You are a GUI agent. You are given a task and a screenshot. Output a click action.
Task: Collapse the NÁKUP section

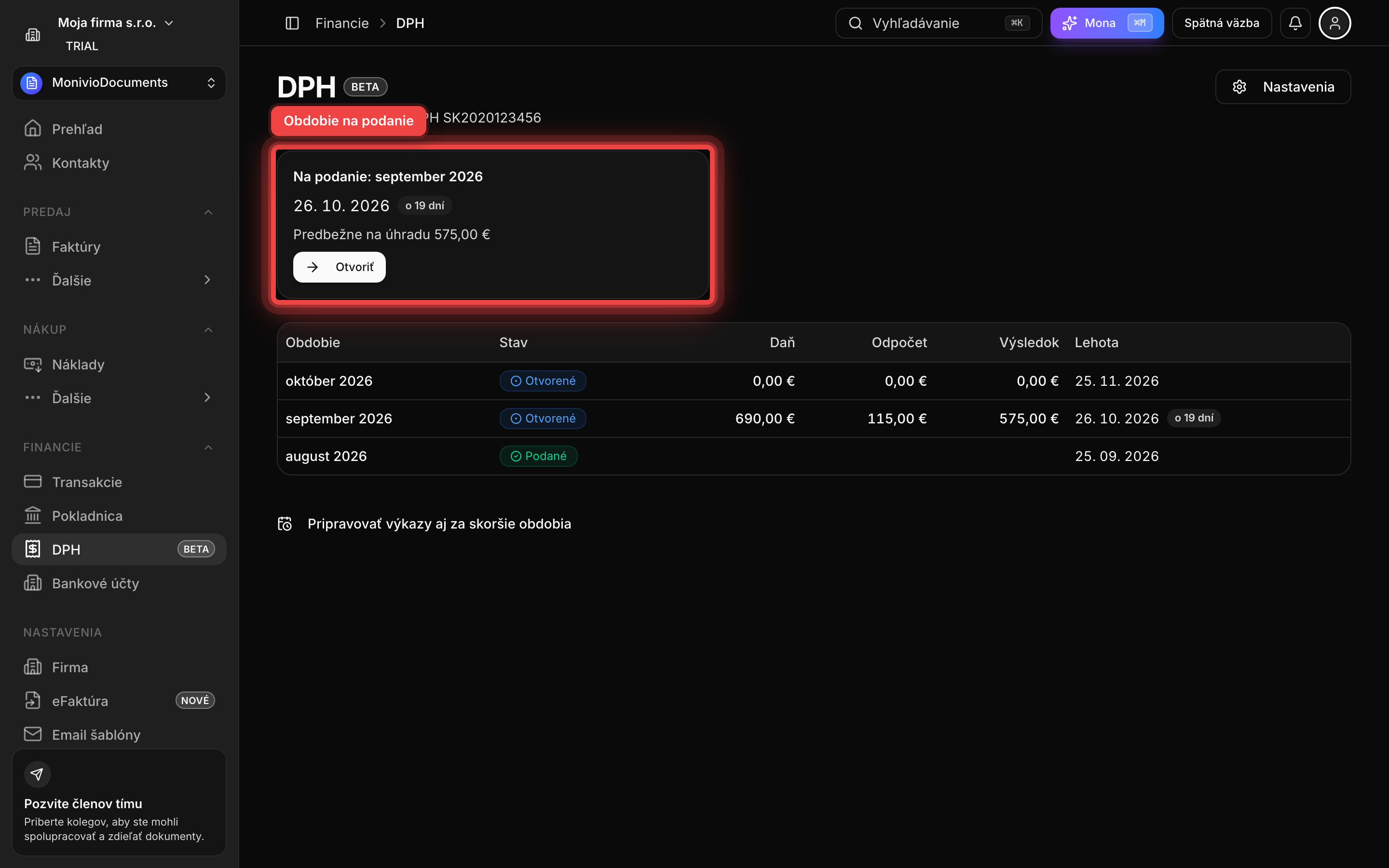pos(208,330)
